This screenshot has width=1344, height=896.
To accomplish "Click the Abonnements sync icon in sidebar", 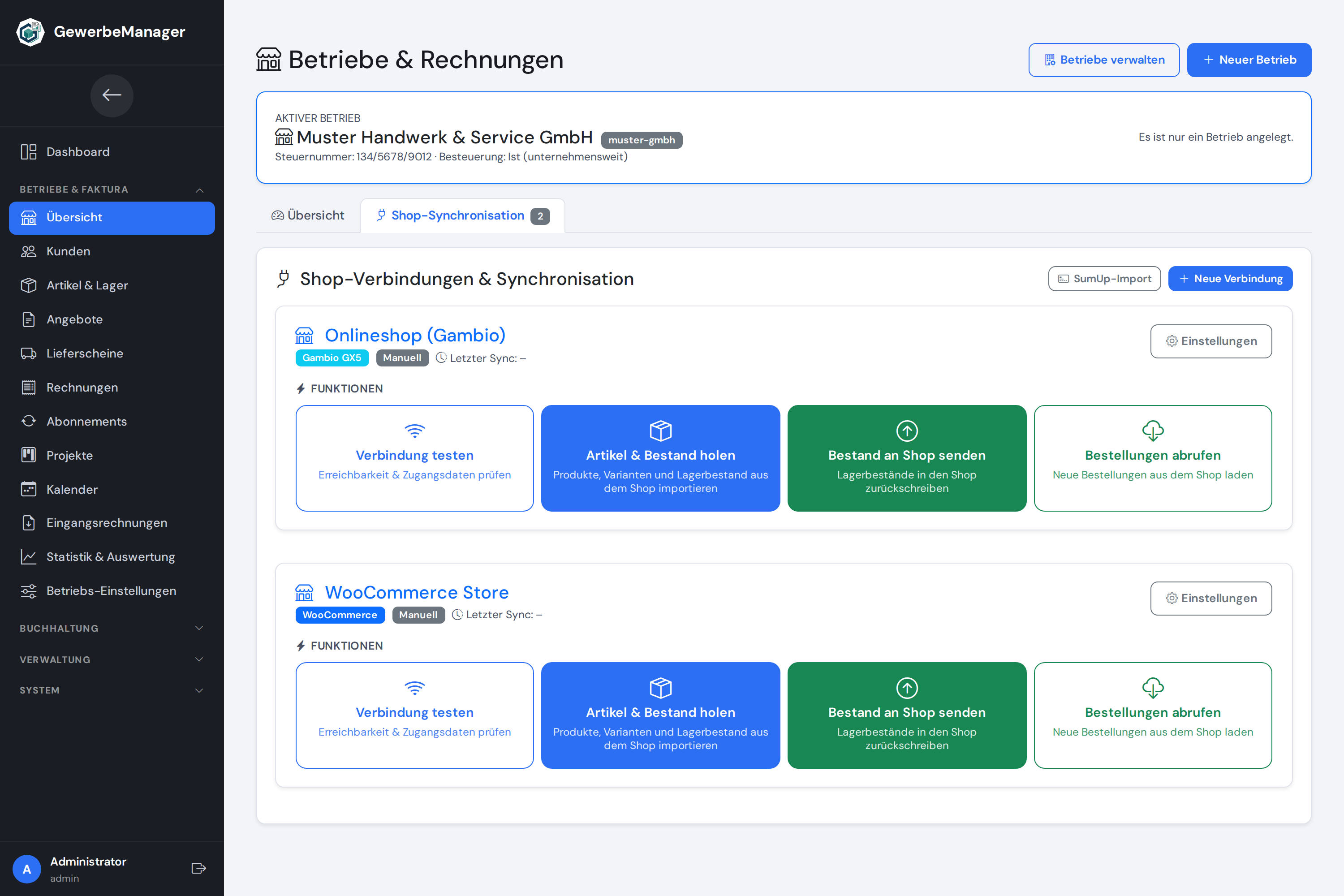I will (x=29, y=421).
